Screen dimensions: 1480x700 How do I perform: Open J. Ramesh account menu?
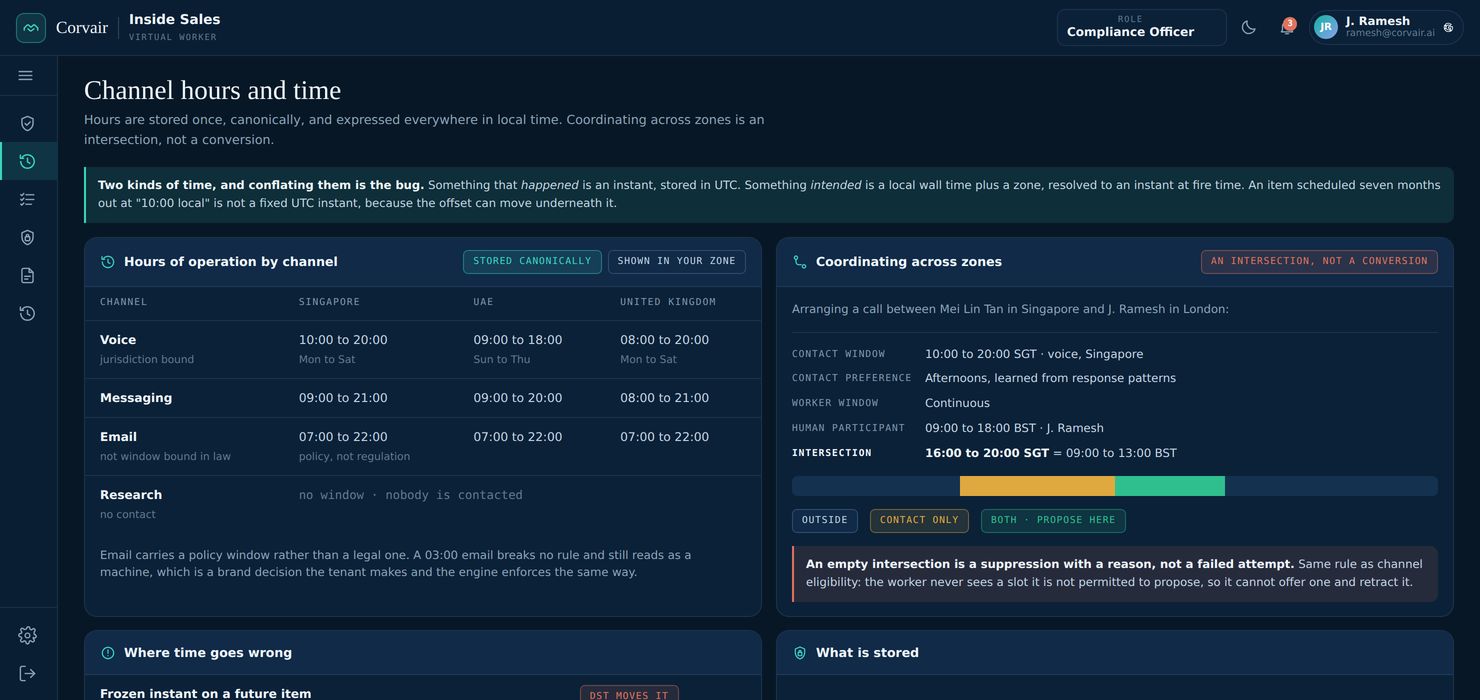click(x=1386, y=27)
